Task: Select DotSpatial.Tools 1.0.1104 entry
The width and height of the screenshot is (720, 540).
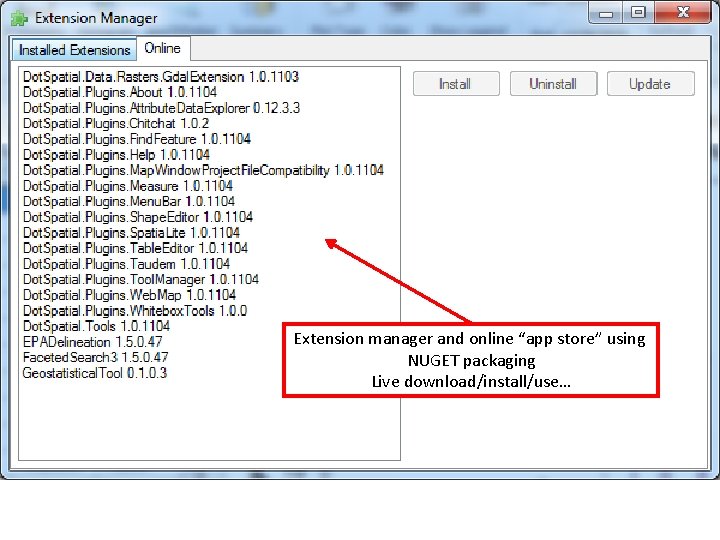Action: (96, 326)
